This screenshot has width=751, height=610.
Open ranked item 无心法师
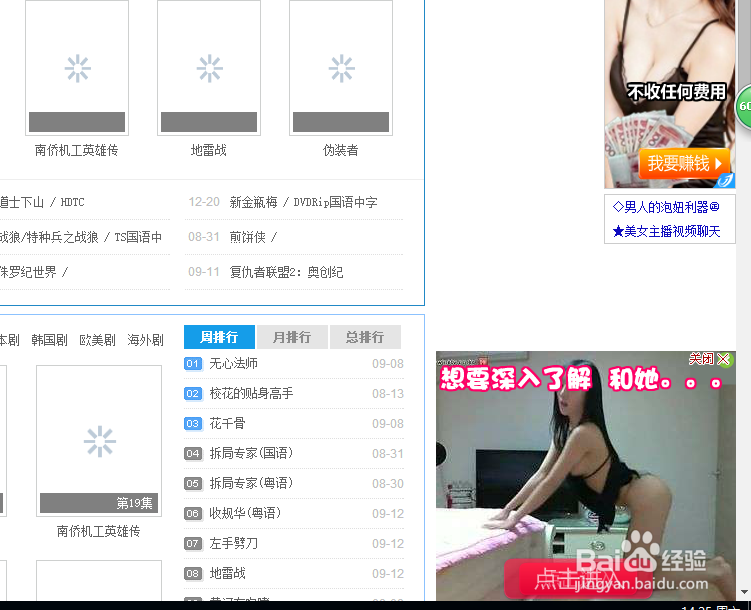233,363
